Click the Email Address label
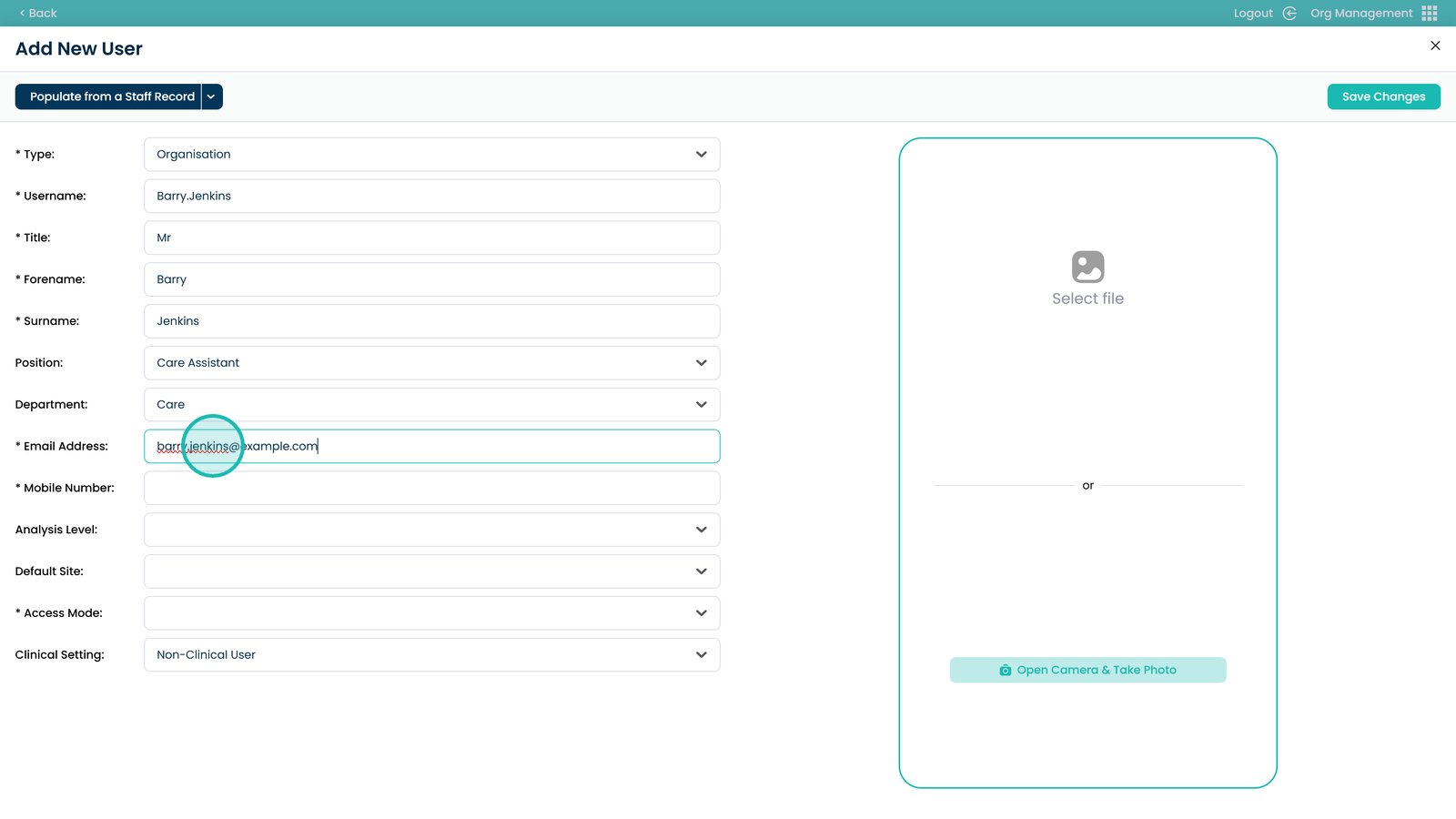 62,446
